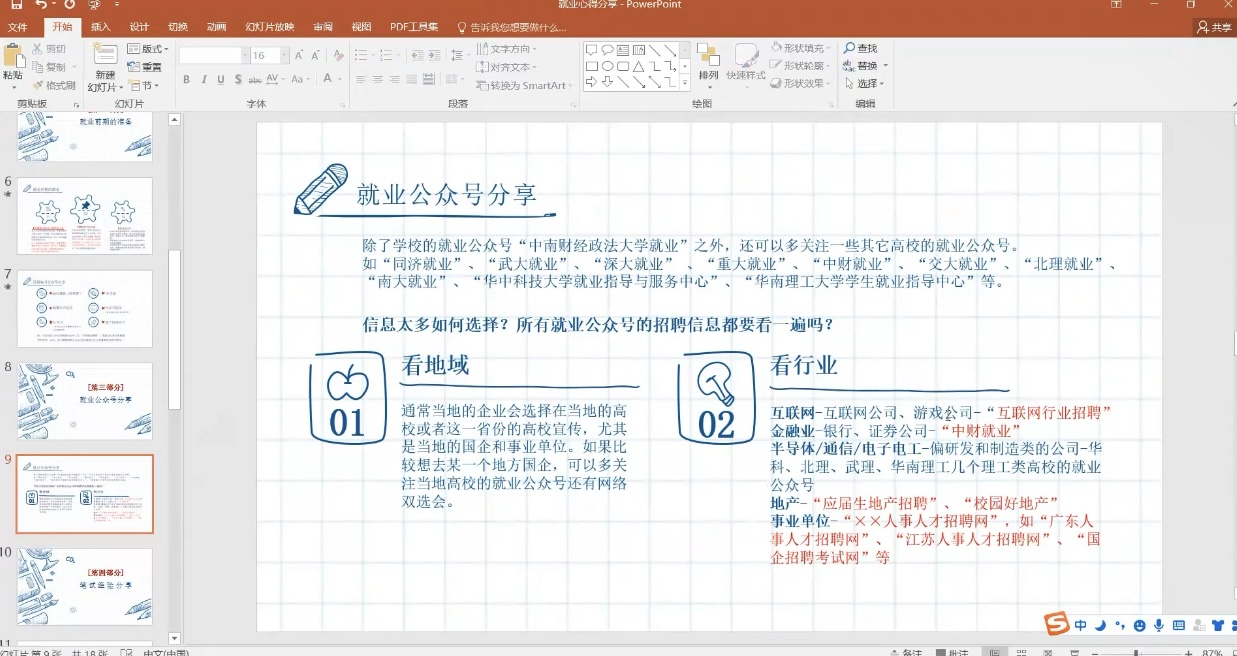Screen dimensions: 1237x656
Task: Click the Sogou S logo icon
Action: (1057, 624)
